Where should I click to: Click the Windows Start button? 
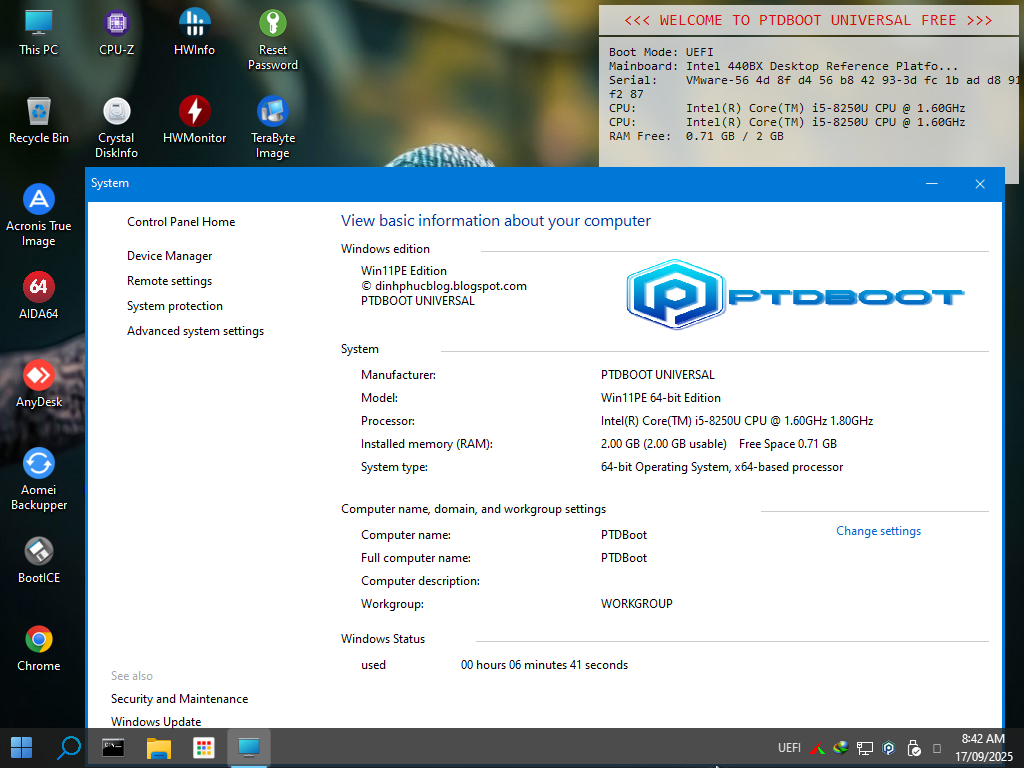pyautogui.click(x=21, y=747)
